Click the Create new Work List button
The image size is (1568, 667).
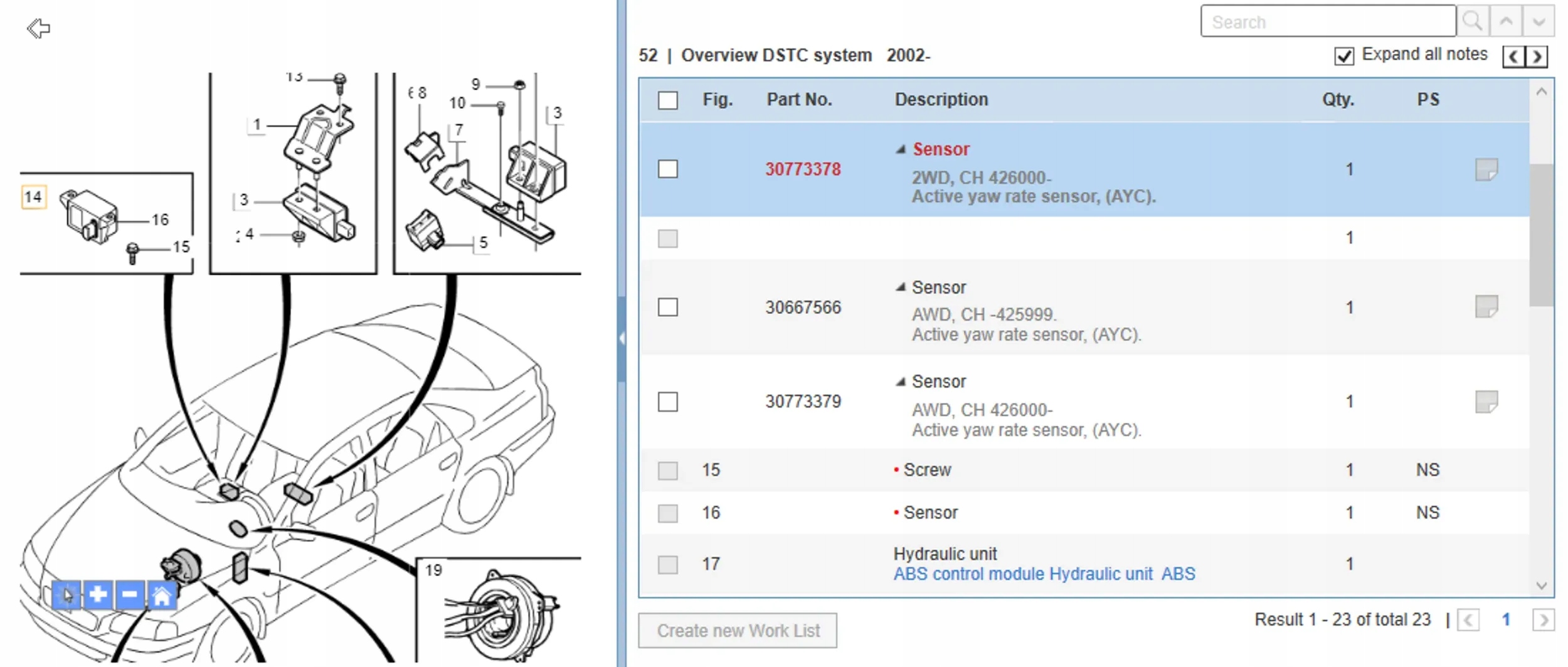(x=738, y=631)
